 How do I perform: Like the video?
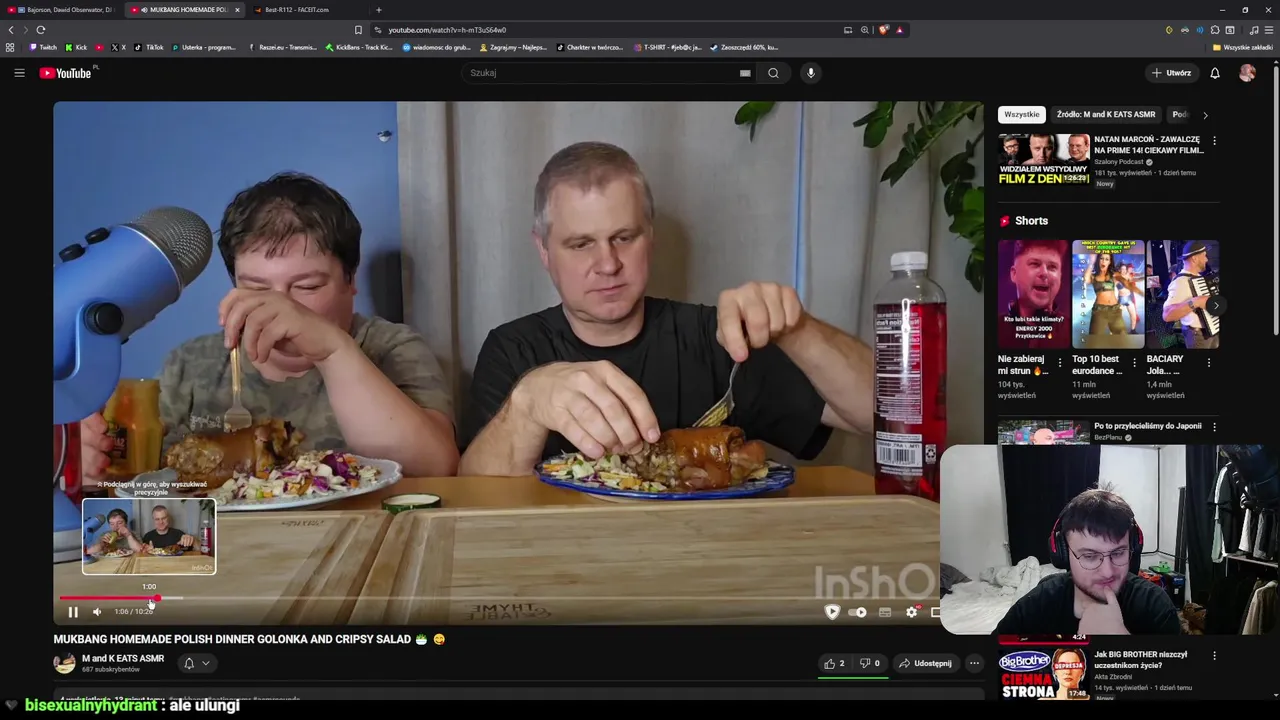pos(834,663)
